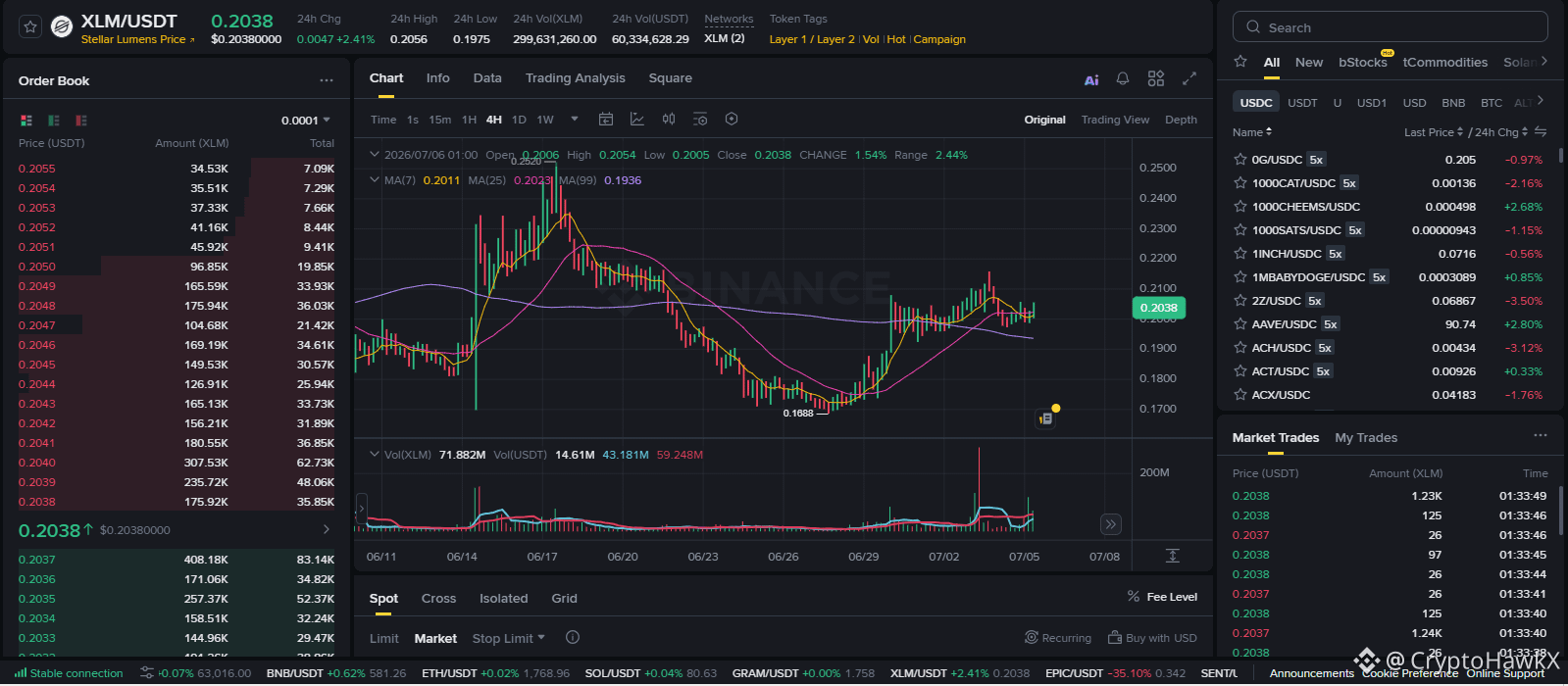
Task: Switch to the Cross margin tab
Action: pyautogui.click(x=438, y=599)
